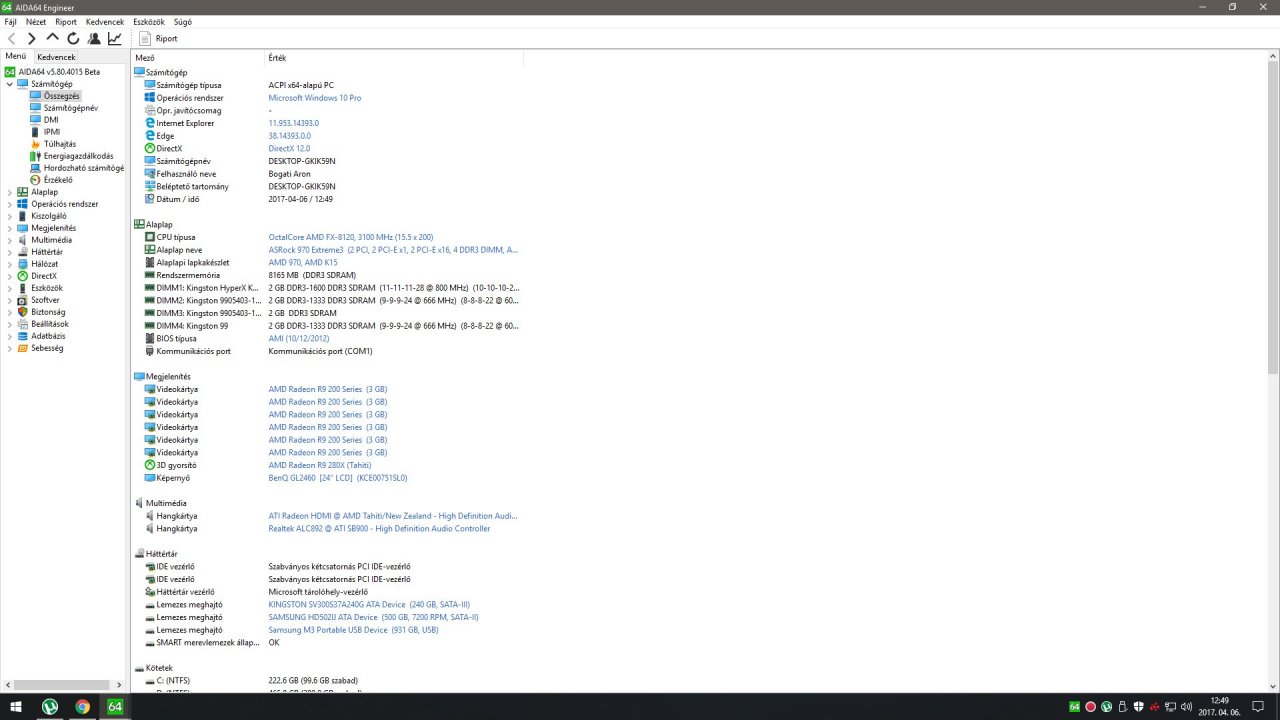Select the Érzékelő gauge icon item

pyautogui.click(x=36, y=180)
